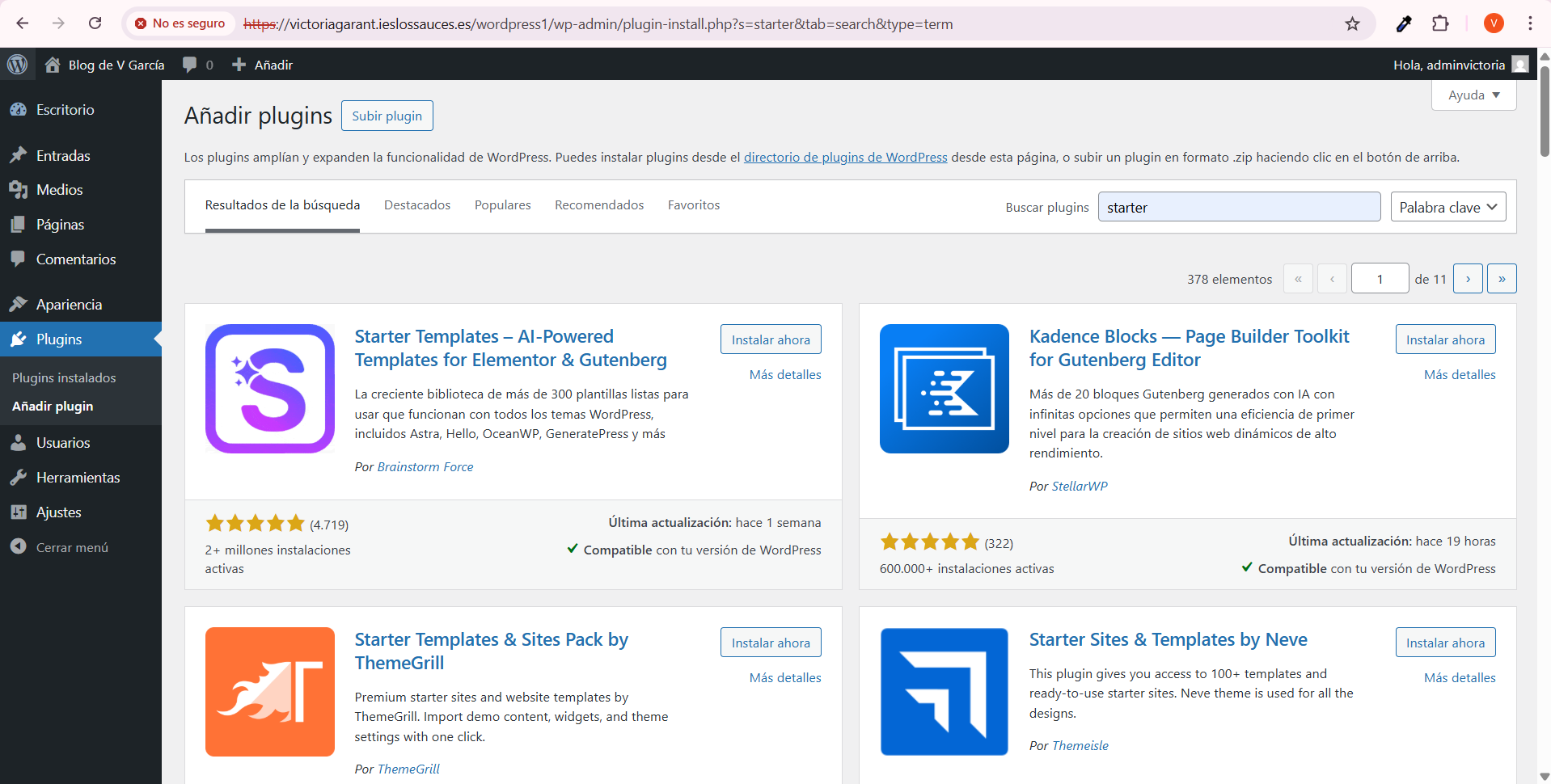1551x784 pixels.
Task: Open Apariencia in the sidebar menu
Action: 69,305
